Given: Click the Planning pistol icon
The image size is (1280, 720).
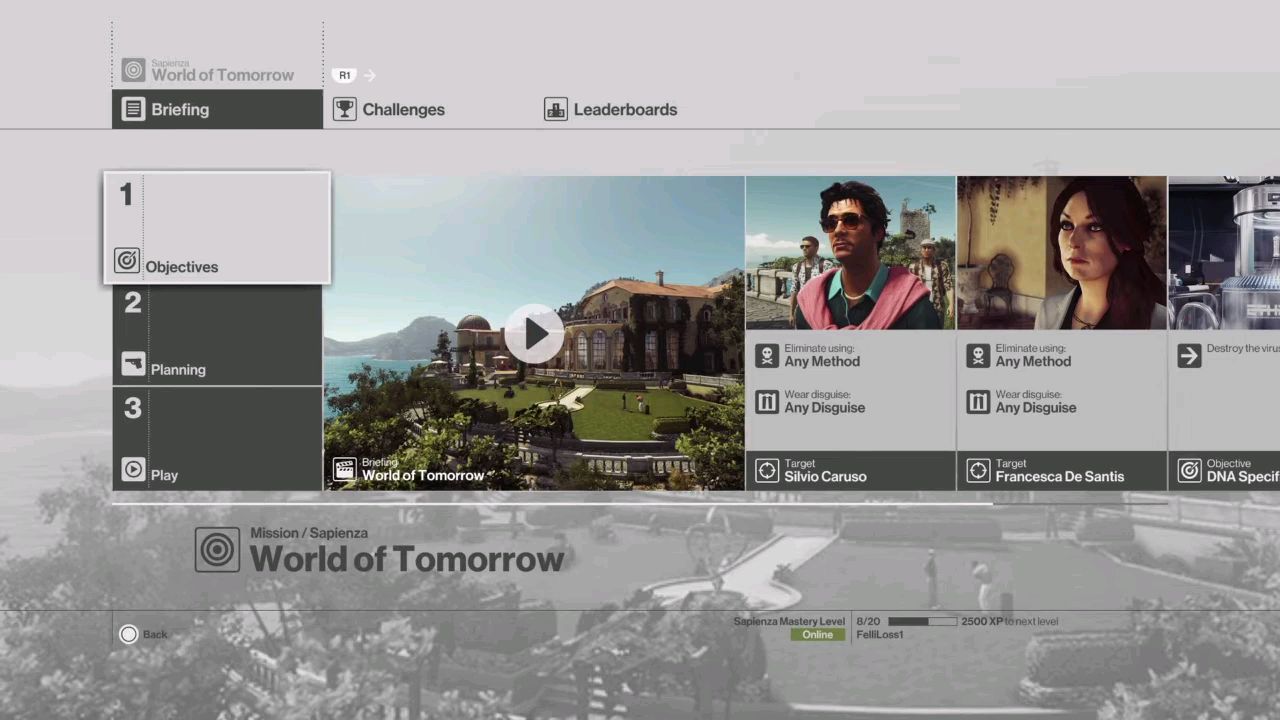Looking at the screenshot, I should (x=132, y=364).
